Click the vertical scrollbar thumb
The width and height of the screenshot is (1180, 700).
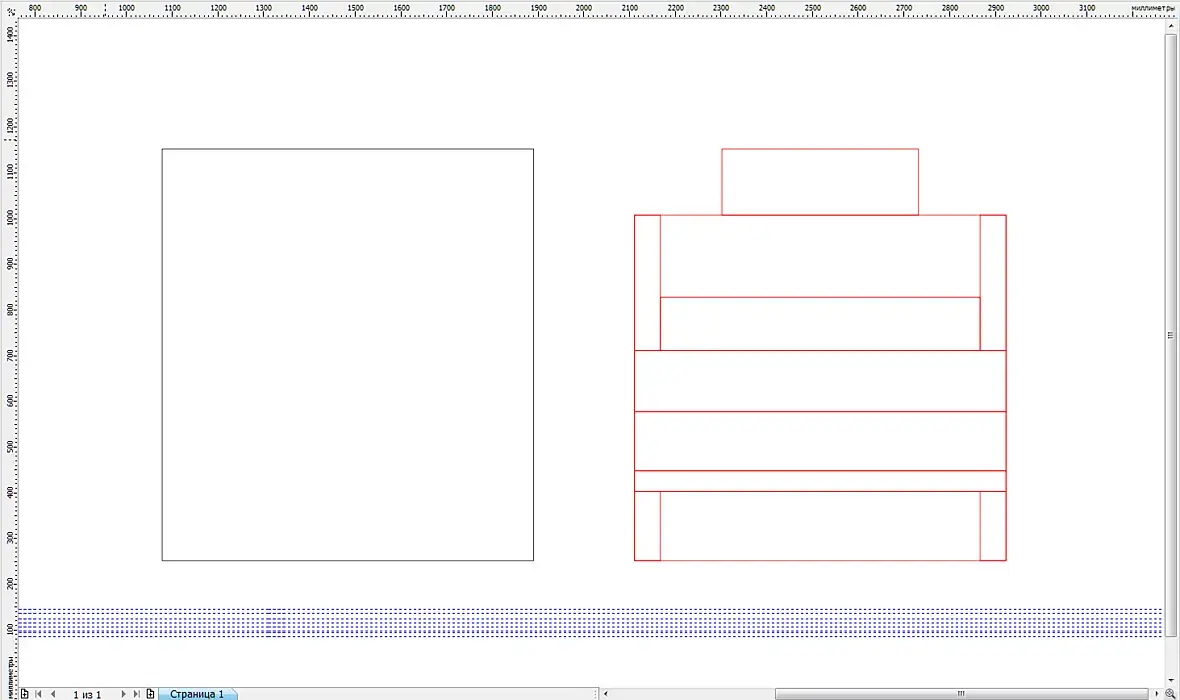pyautogui.click(x=1170, y=335)
